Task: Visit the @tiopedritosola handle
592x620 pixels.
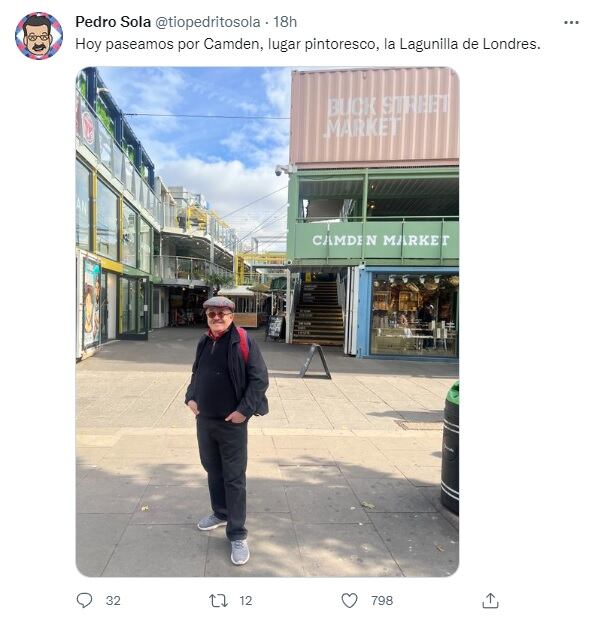Action: point(208,22)
